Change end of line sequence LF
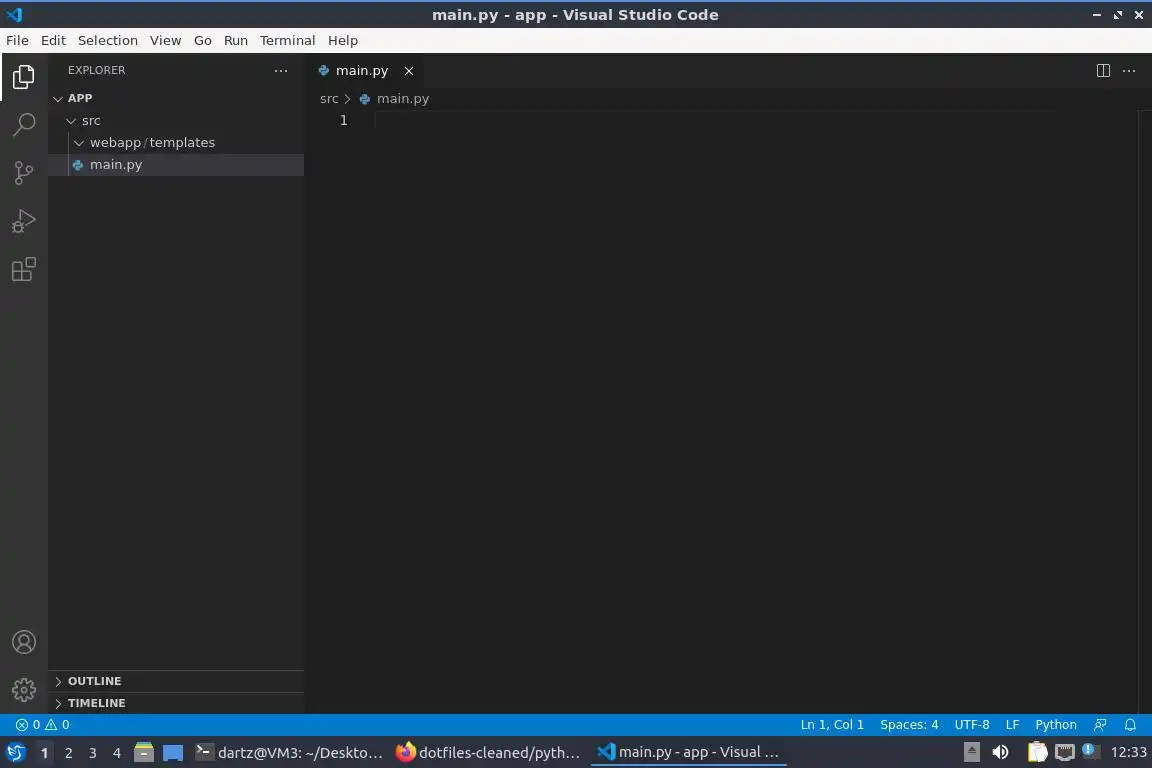Screen dimensions: 1152x768 1012,725
